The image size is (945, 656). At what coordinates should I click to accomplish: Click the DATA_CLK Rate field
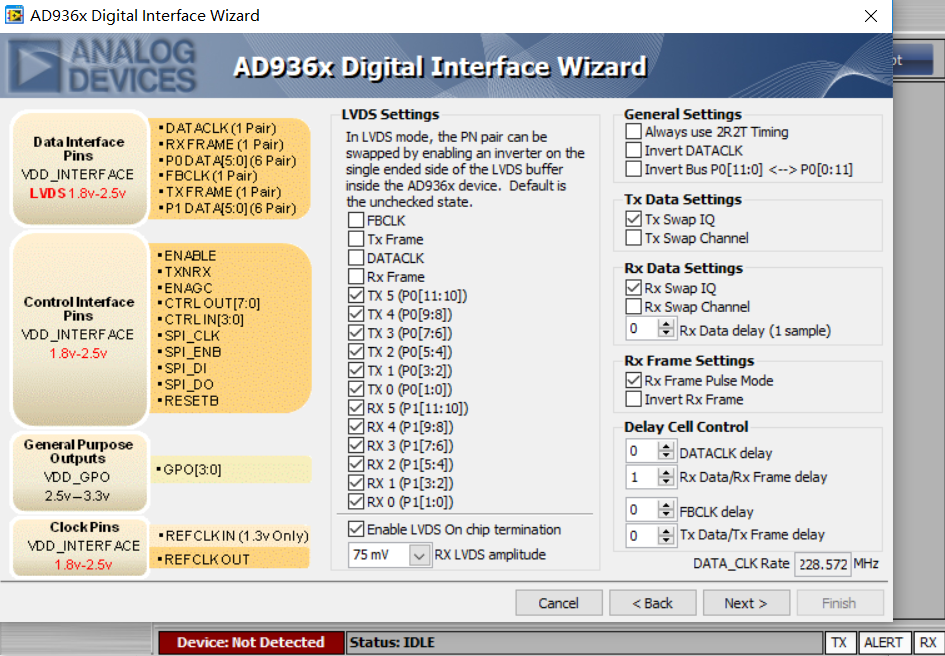[823, 565]
